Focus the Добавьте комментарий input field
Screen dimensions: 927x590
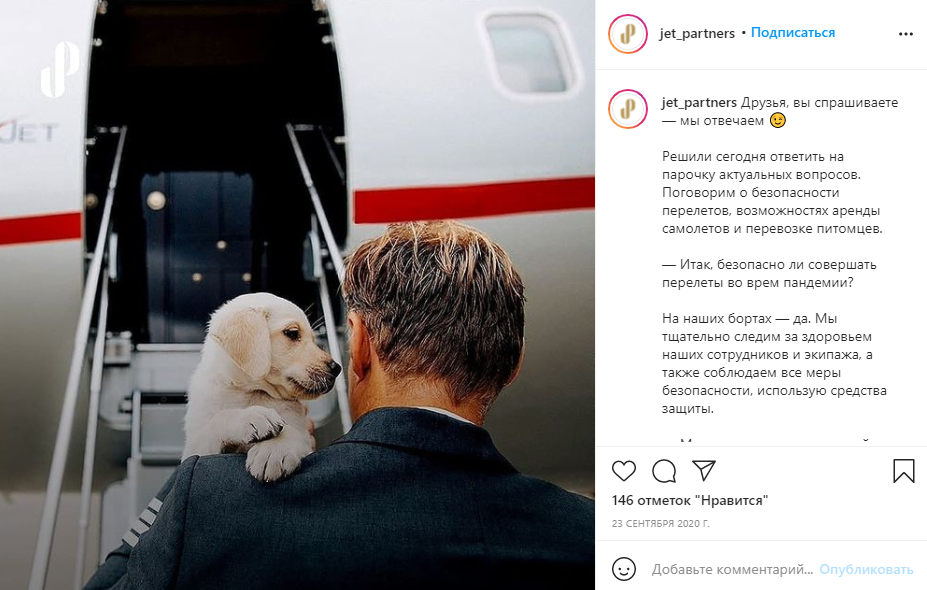[732, 569]
